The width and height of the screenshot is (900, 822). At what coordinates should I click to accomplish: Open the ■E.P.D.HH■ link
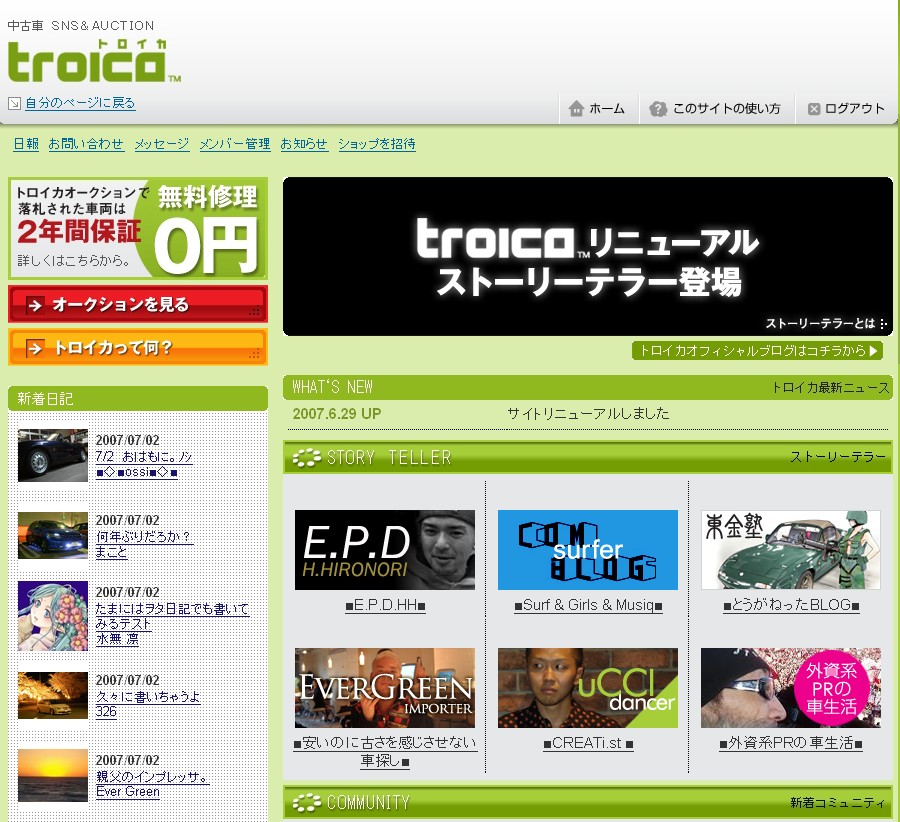coord(385,605)
